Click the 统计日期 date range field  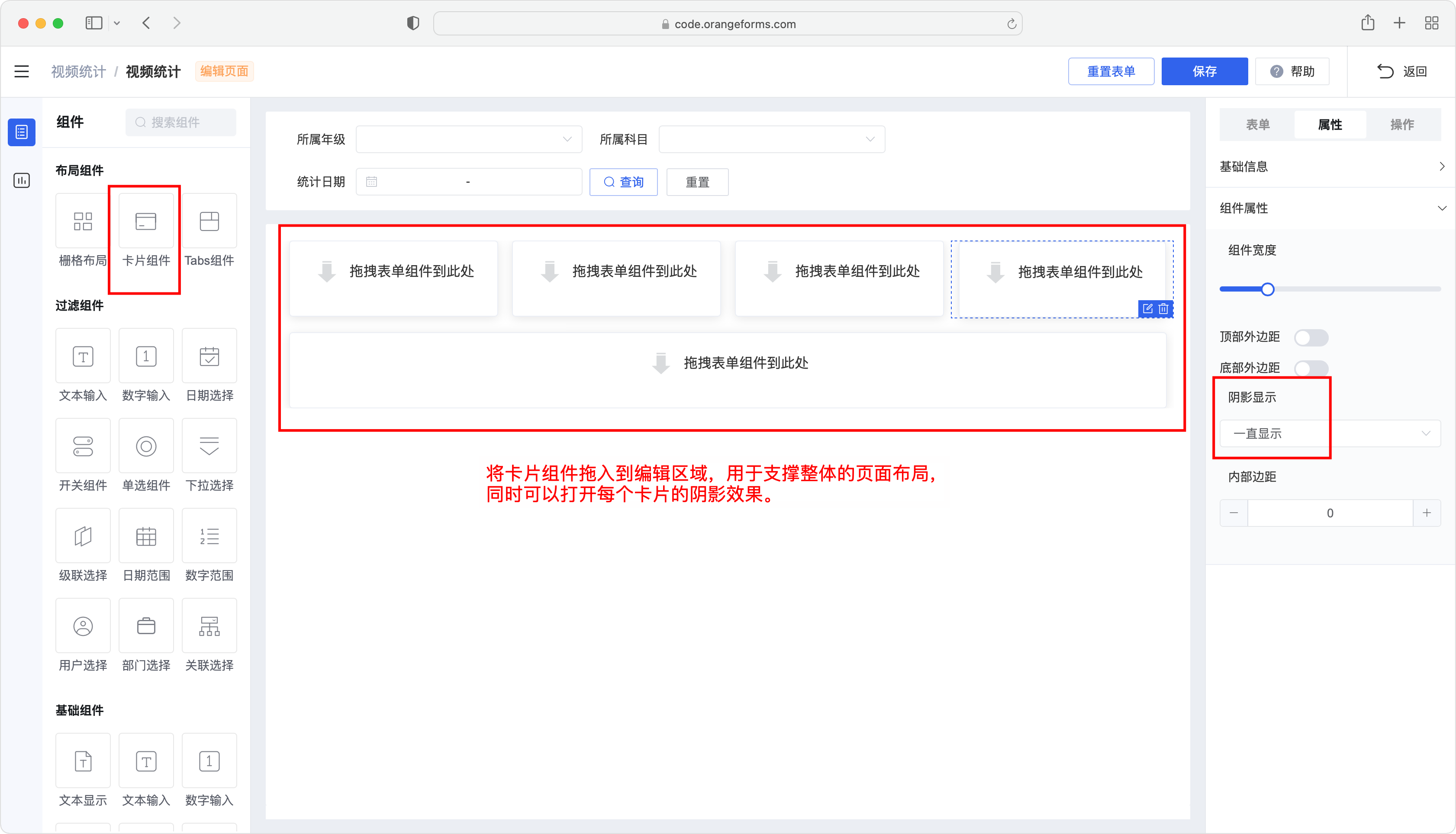pos(469,182)
